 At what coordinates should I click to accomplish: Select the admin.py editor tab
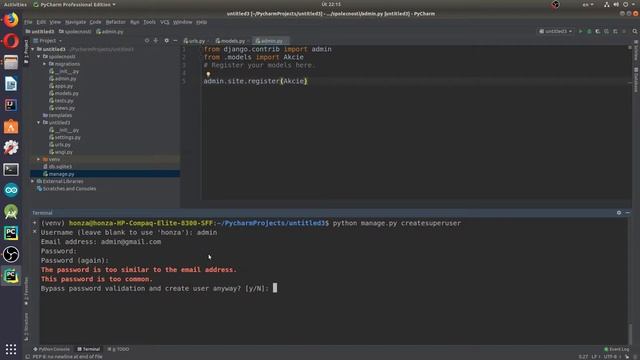[271, 41]
